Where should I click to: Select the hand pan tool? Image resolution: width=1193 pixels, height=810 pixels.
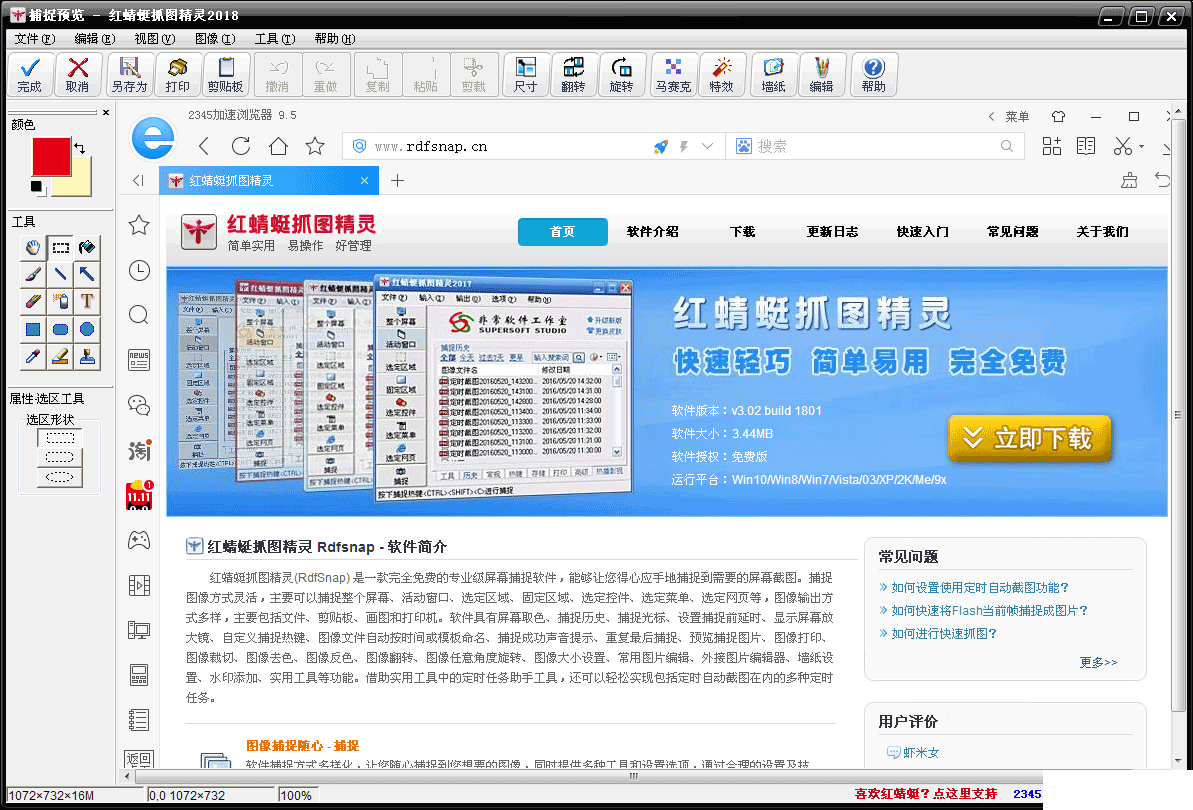click(33, 247)
